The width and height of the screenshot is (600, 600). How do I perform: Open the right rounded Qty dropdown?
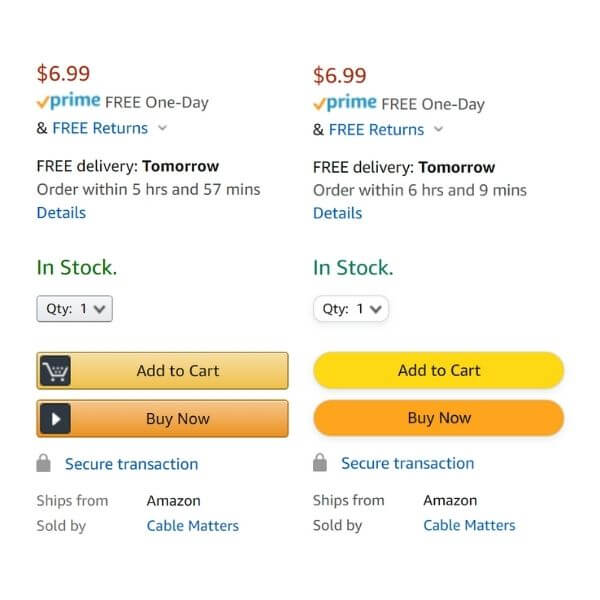tap(351, 309)
